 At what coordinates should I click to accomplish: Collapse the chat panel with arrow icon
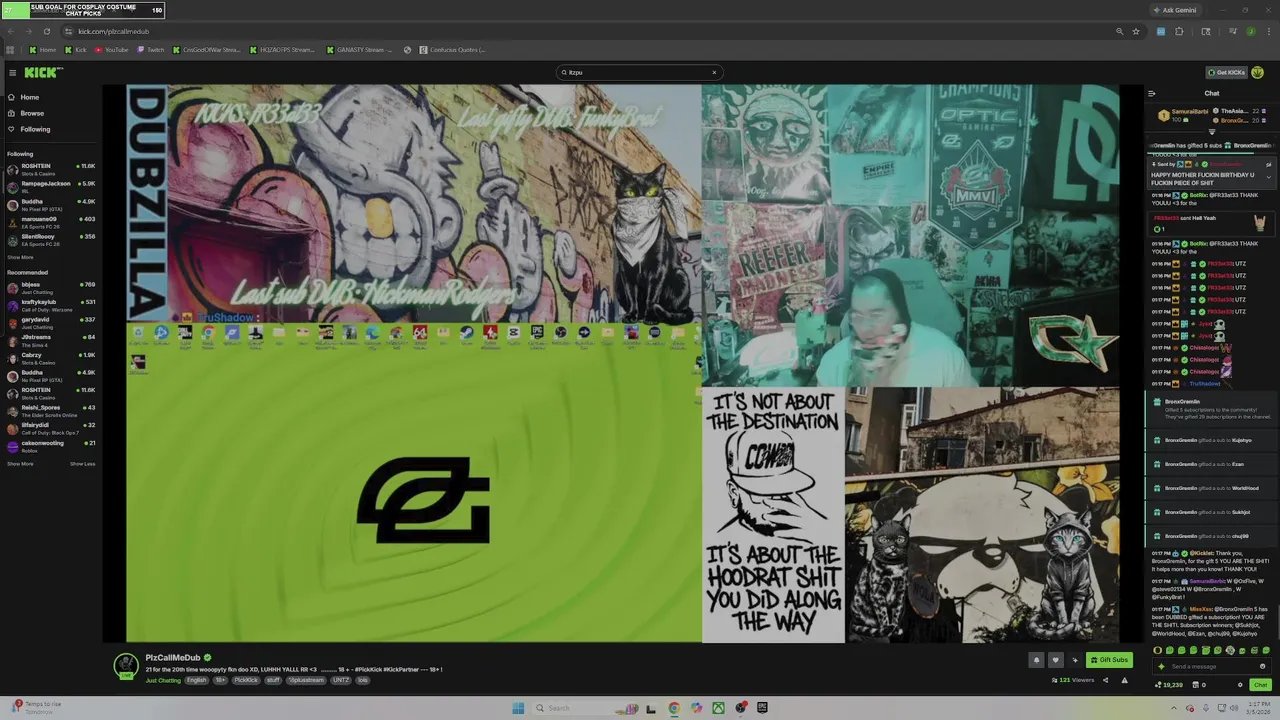tap(1152, 93)
